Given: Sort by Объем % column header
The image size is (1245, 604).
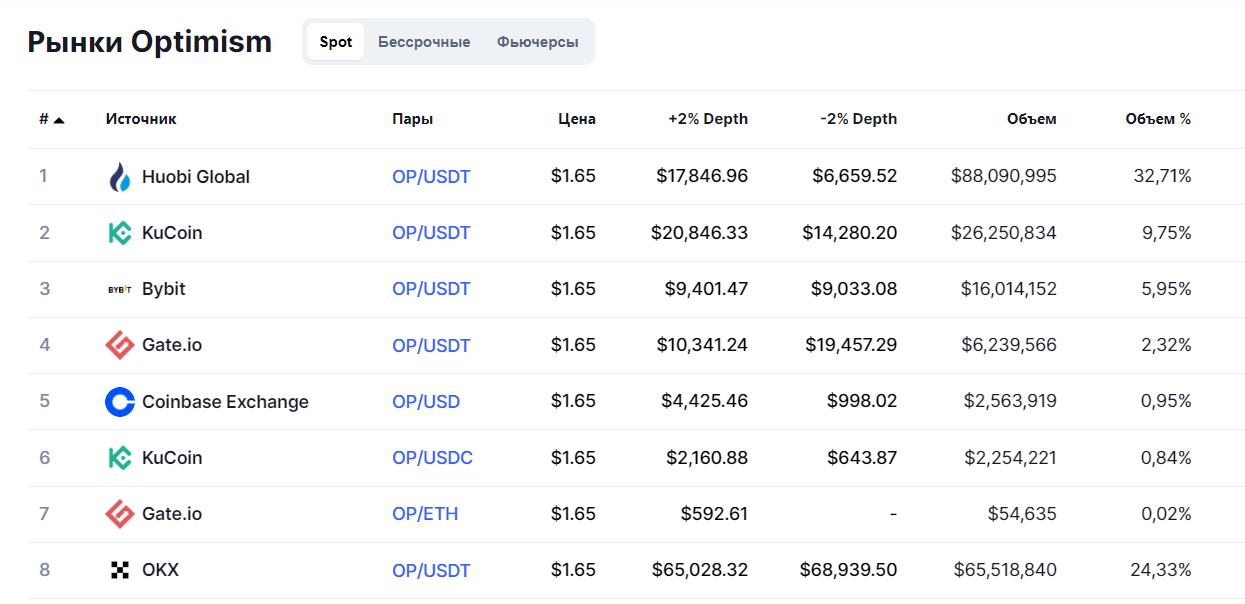Looking at the screenshot, I should coord(1158,119).
